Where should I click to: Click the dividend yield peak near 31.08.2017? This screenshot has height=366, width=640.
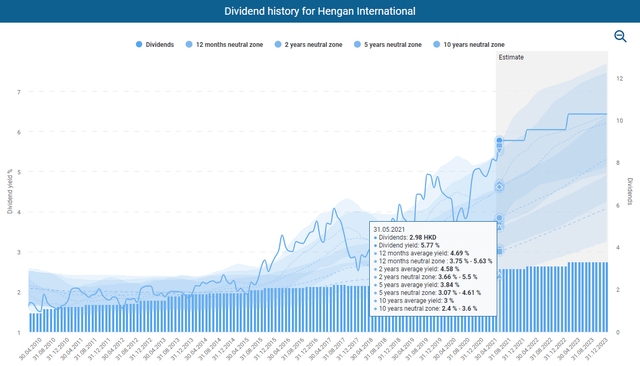tap(334, 209)
